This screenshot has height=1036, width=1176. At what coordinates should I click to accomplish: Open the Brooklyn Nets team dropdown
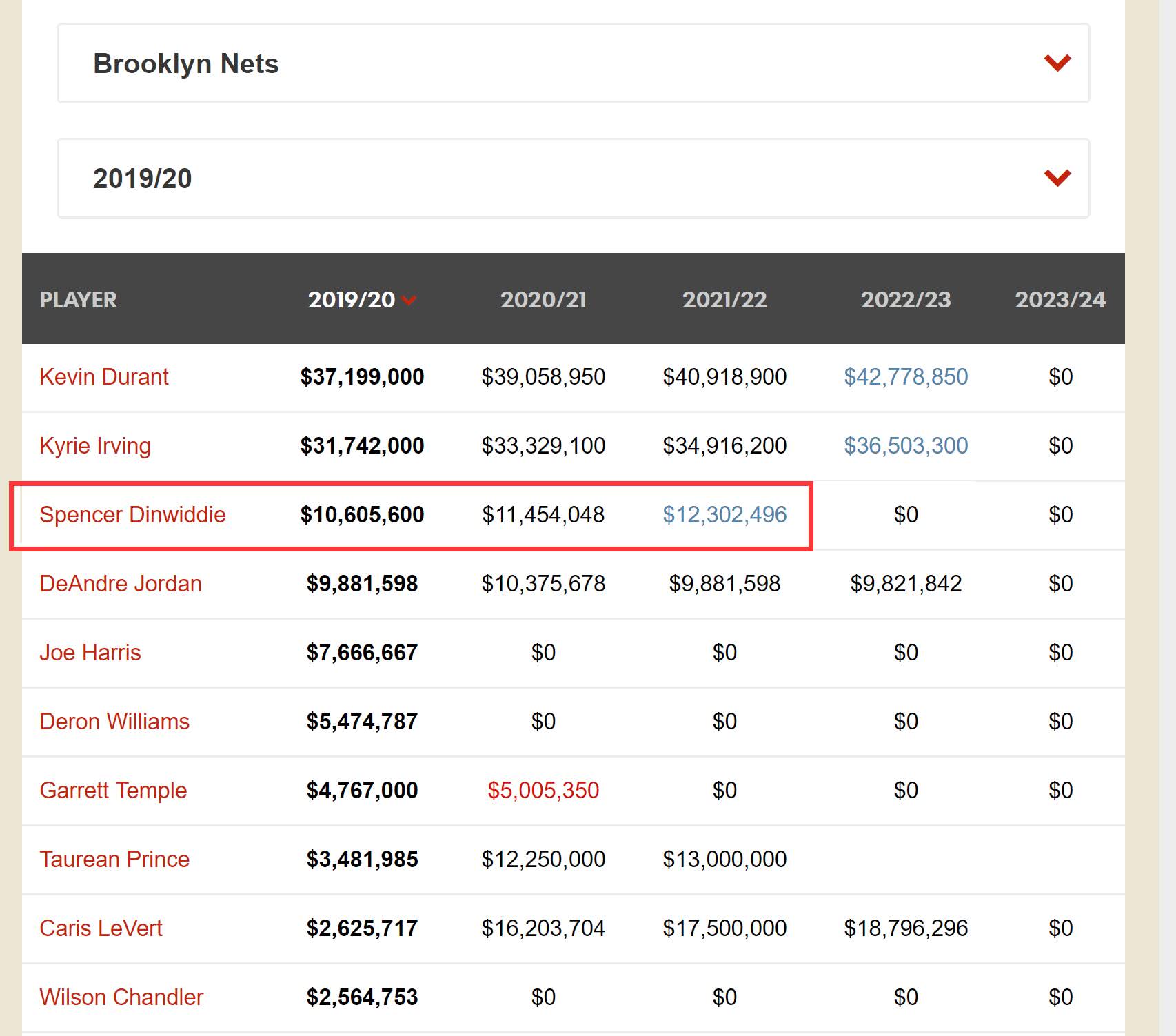573,63
